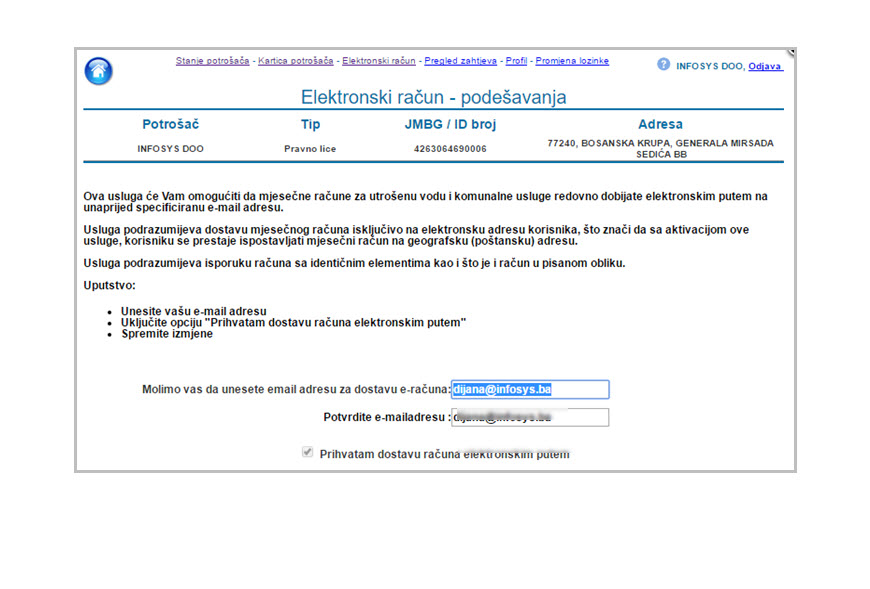Screen dimensions: 870x589
Task: Go to Elektronski račun page
Action: (379, 61)
